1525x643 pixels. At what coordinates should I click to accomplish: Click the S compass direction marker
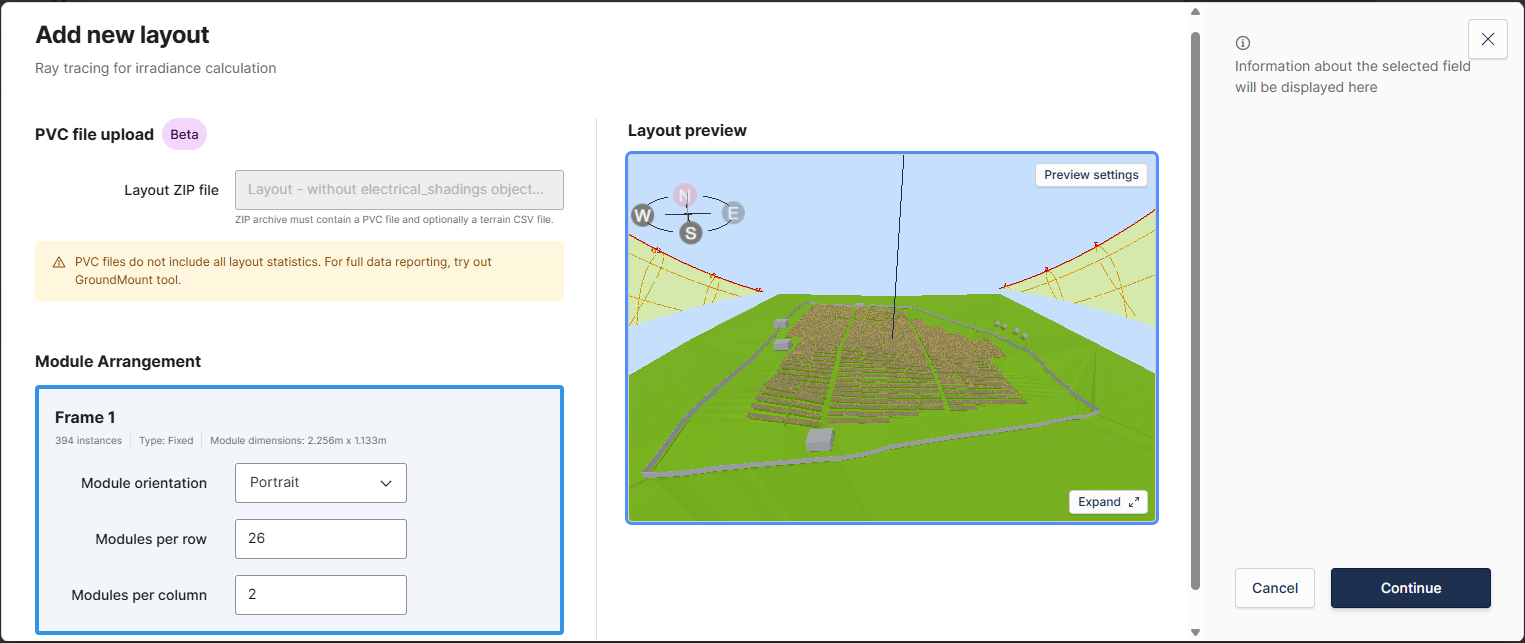coord(690,233)
